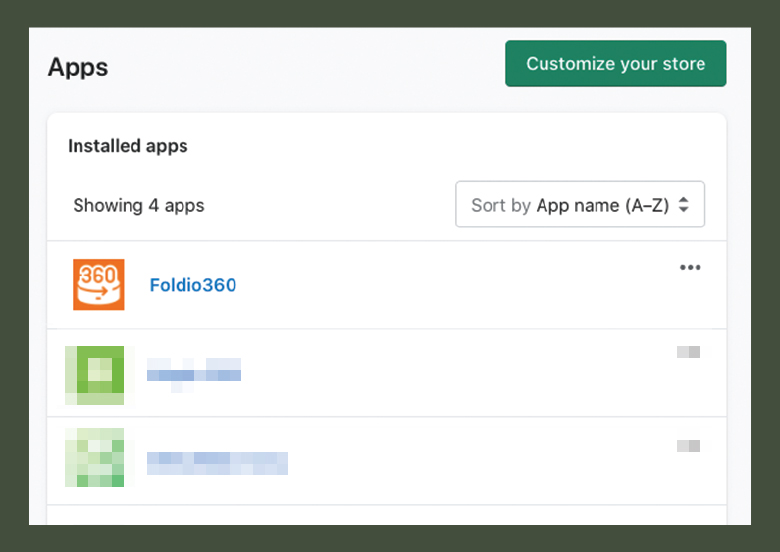This screenshot has width=780, height=552.
Task: Click the Customize your store button
Action: 615,64
